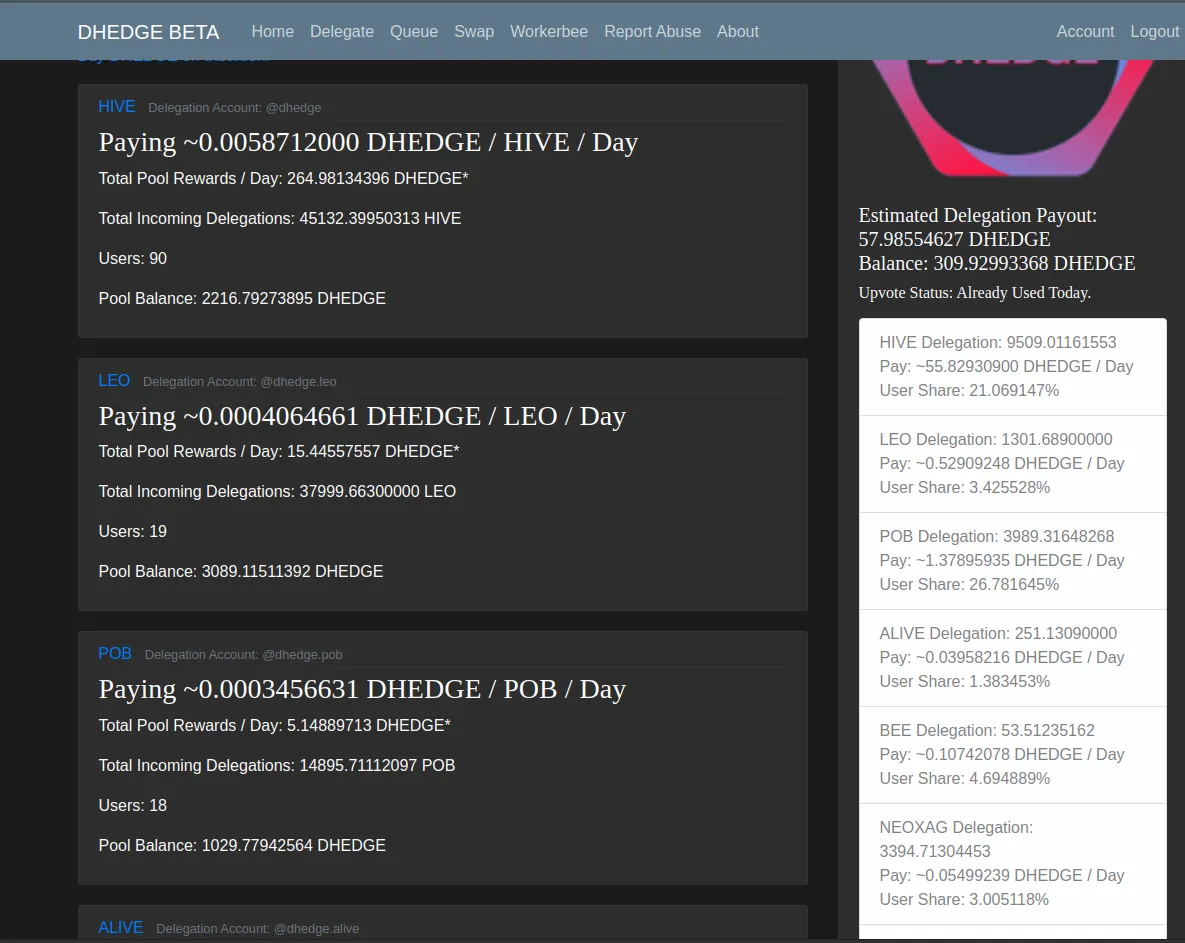This screenshot has width=1185, height=943.
Task: Click 'Total Incoming Delegations: 37999.66300000 LEO'
Action: click(277, 491)
